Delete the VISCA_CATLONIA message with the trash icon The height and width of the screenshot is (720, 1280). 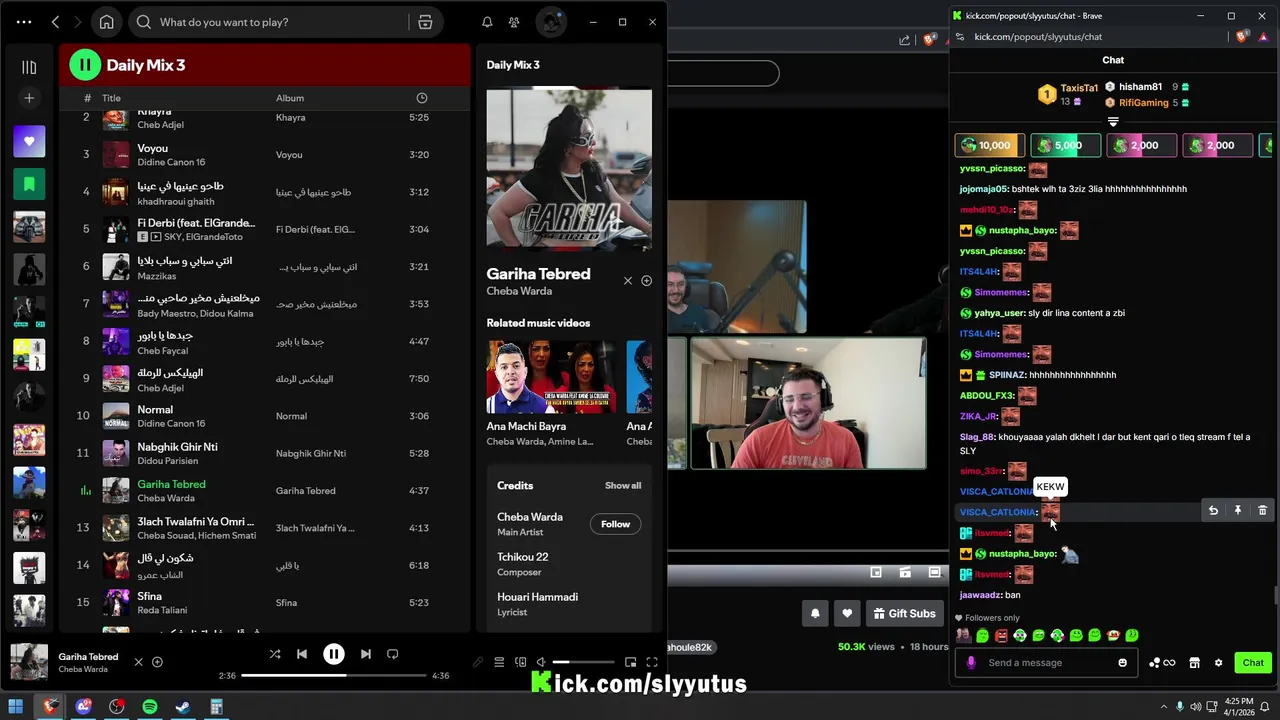(x=1262, y=511)
